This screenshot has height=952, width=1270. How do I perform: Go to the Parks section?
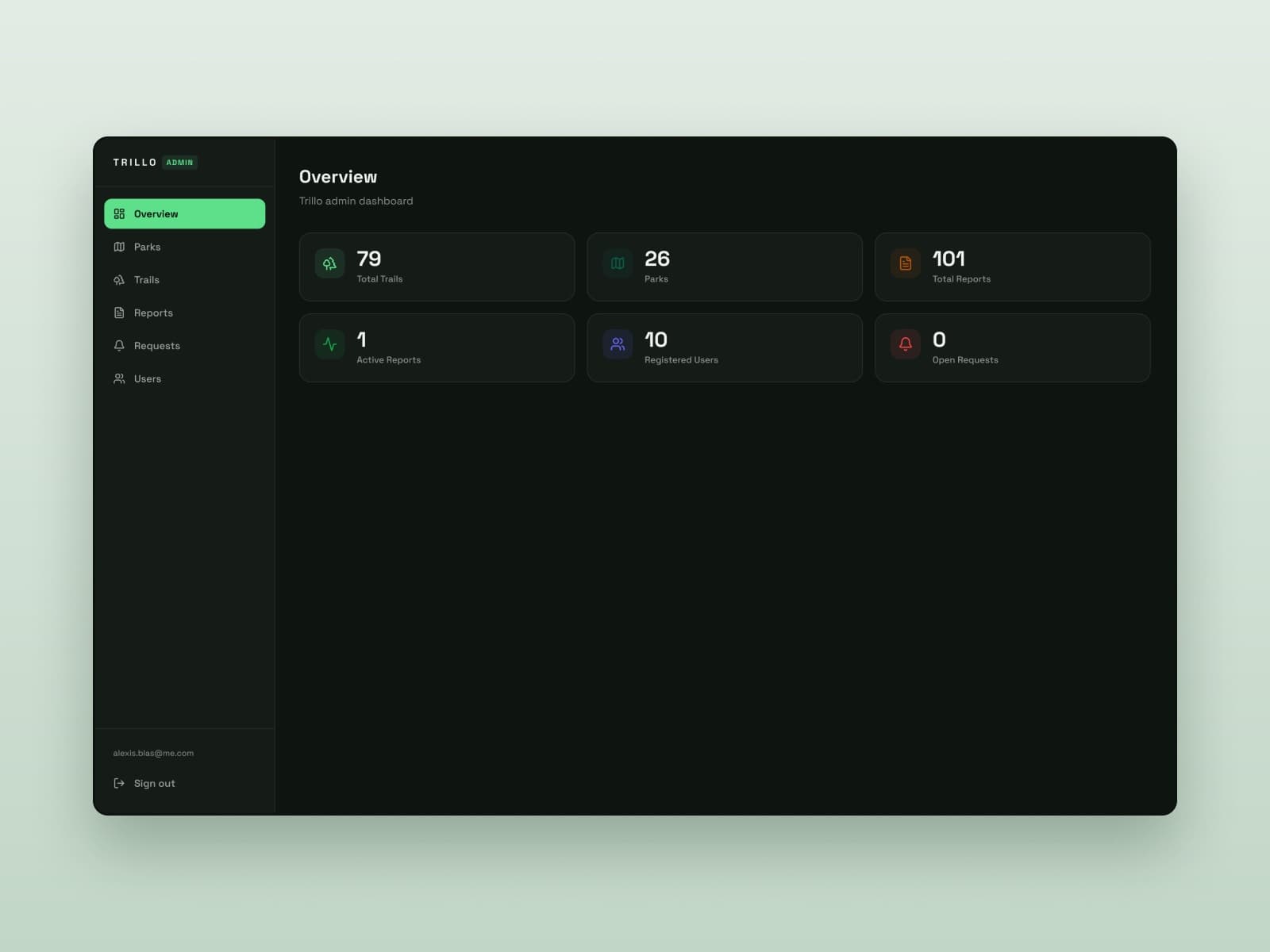pyautogui.click(x=184, y=247)
